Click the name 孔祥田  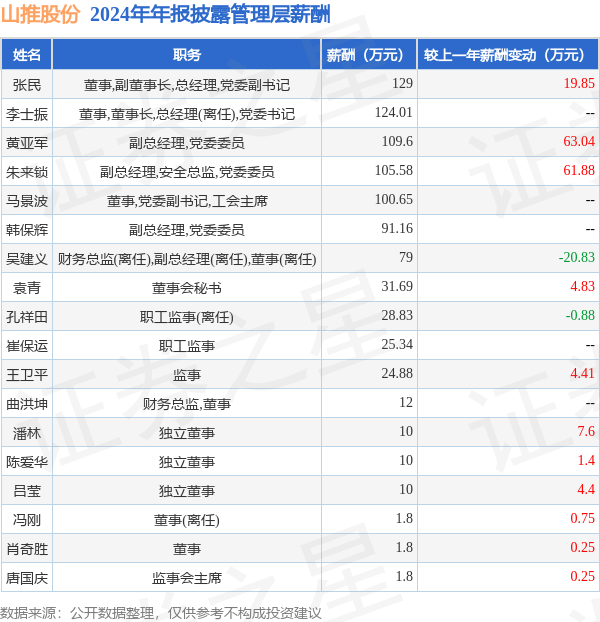pos(27,317)
